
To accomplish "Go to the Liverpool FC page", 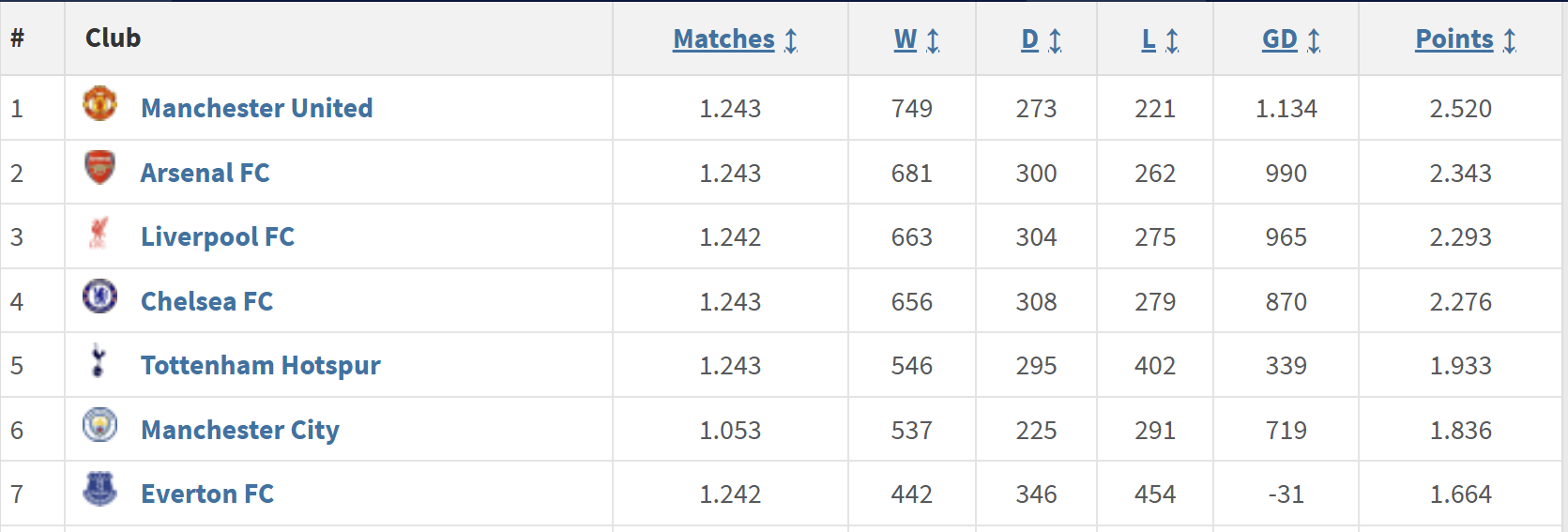I will tap(217, 237).
